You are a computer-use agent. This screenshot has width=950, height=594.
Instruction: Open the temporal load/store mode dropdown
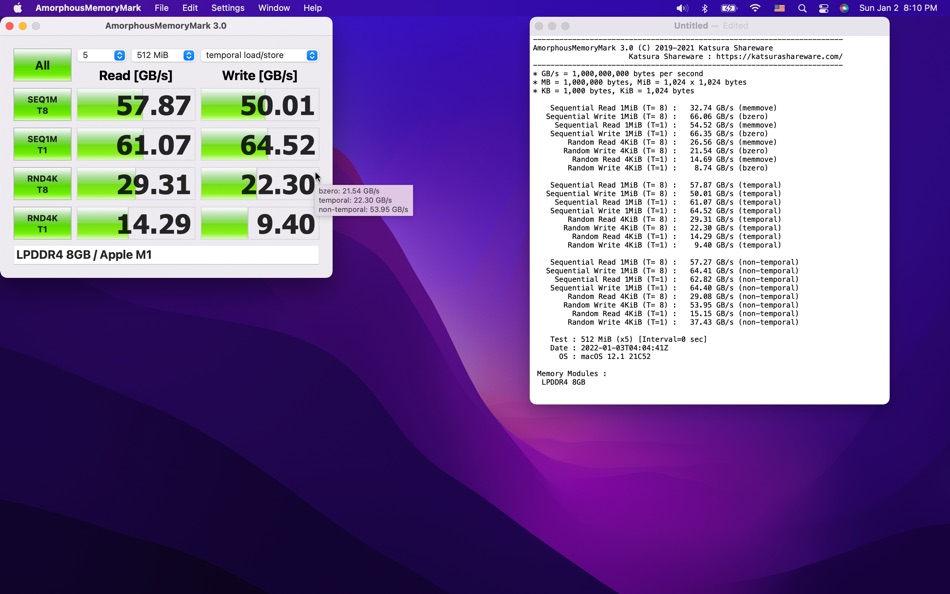pyautogui.click(x=260, y=56)
